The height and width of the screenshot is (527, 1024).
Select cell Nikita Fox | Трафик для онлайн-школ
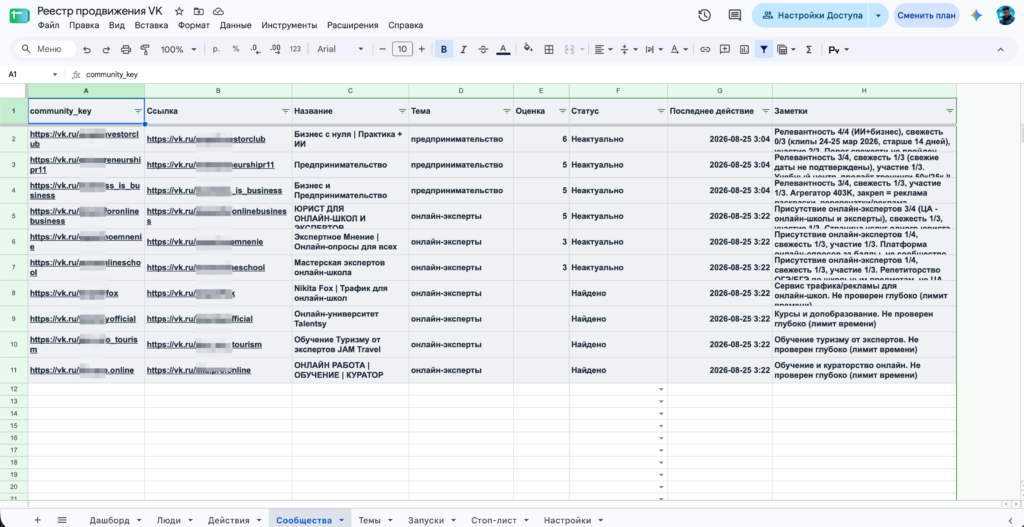tap(350, 293)
